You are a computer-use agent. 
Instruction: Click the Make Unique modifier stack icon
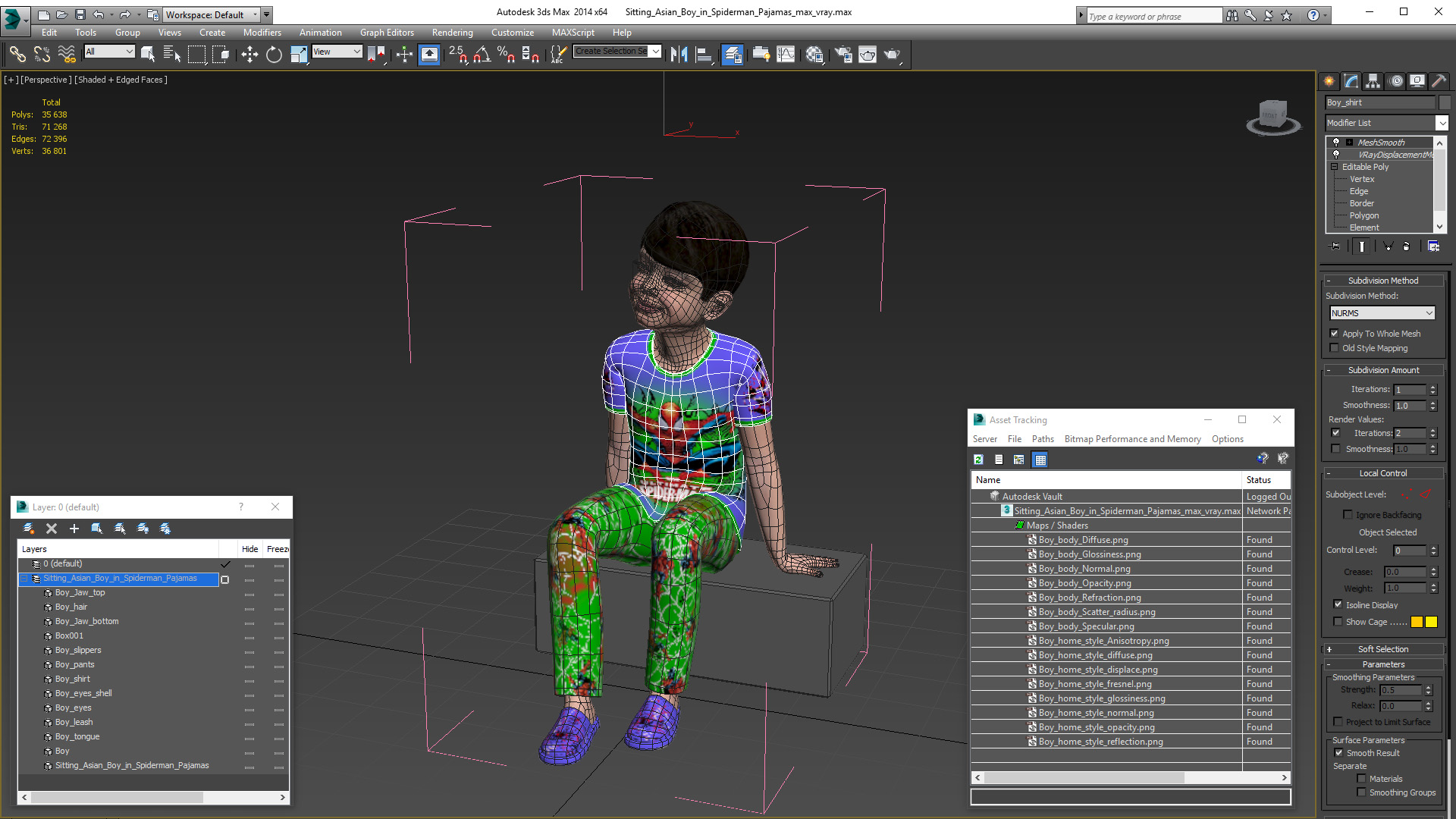[1388, 246]
